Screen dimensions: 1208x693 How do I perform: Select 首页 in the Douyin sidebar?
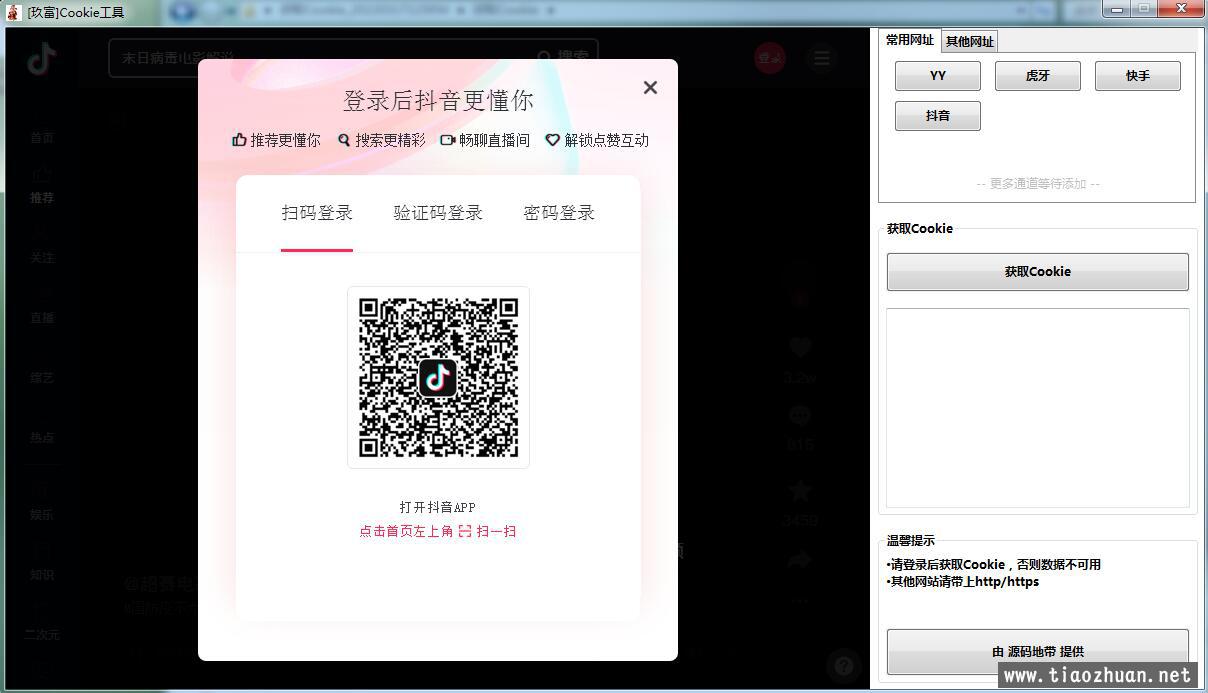pyautogui.click(x=42, y=138)
